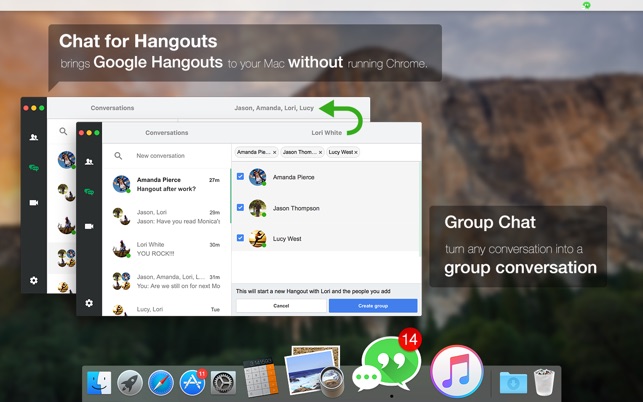Image resolution: width=643 pixels, height=402 pixels.
Task: Remove Lucy West chip with its x
Action: click(x=356, y=152)
